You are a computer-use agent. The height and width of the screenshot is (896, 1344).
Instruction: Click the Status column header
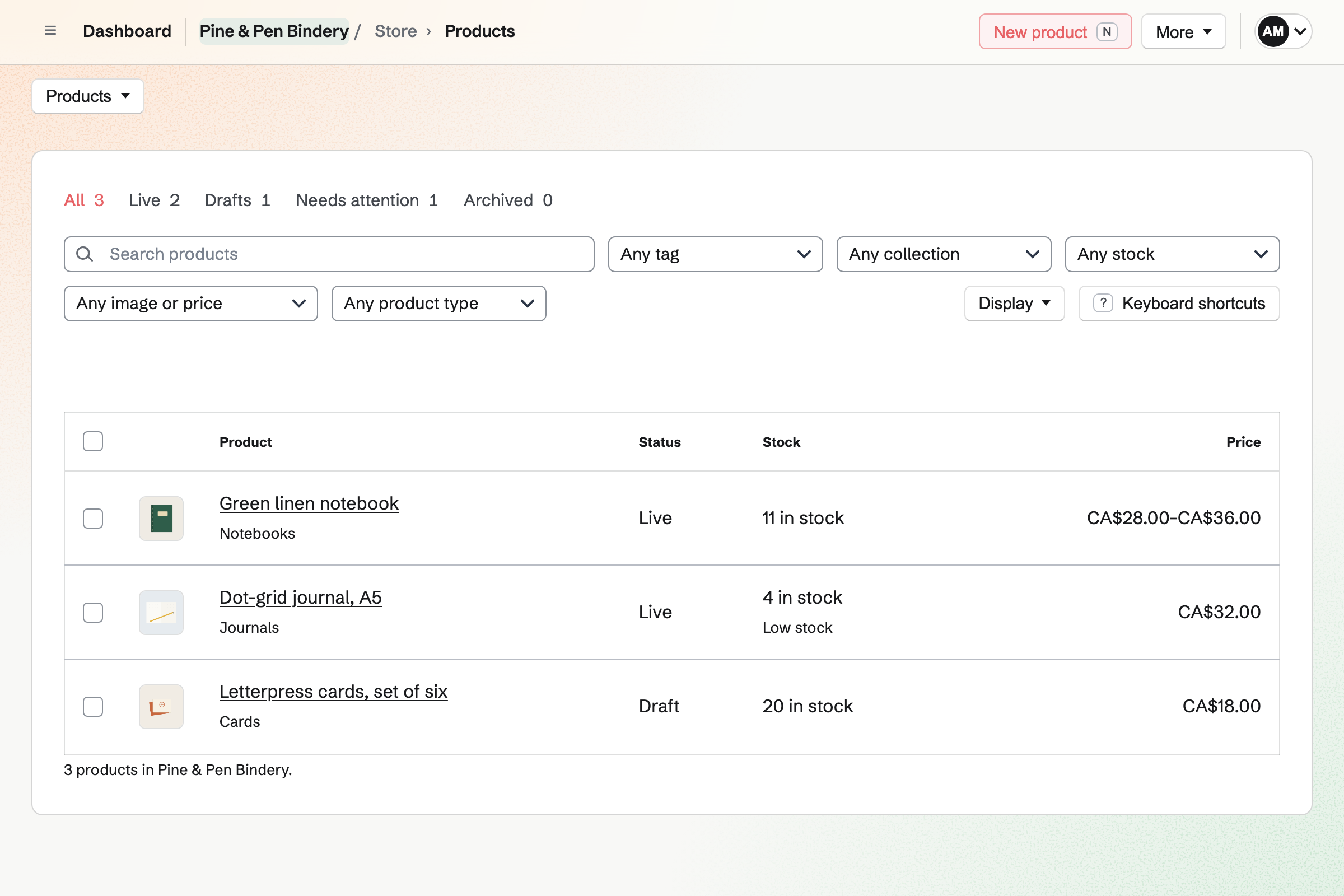(660, 442)
